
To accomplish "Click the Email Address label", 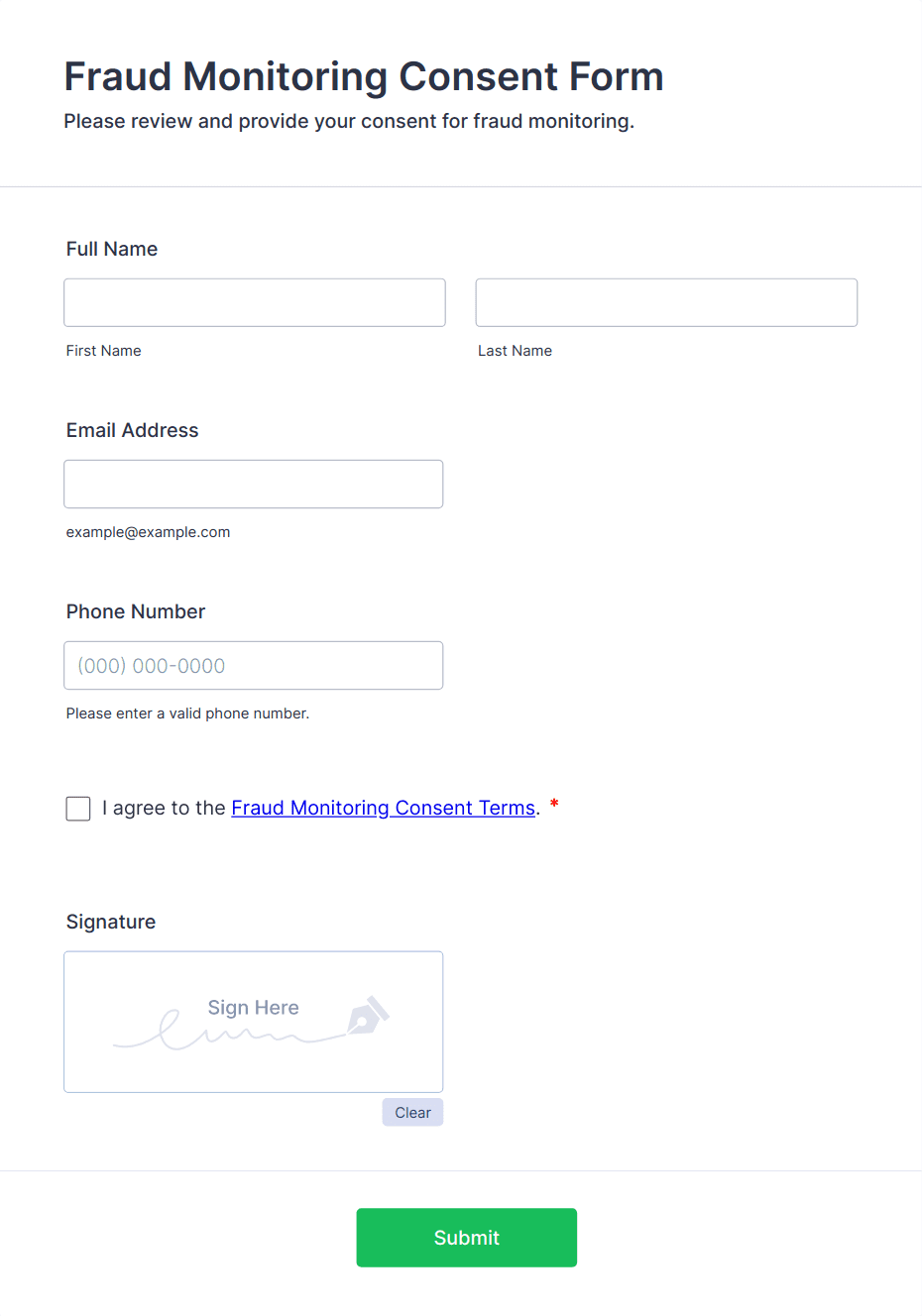I will [x=132, y=430].
